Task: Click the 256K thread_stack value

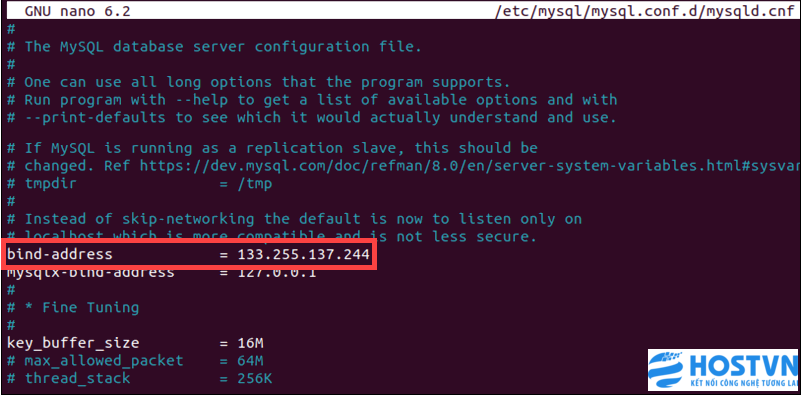Action: coord(255,379)
